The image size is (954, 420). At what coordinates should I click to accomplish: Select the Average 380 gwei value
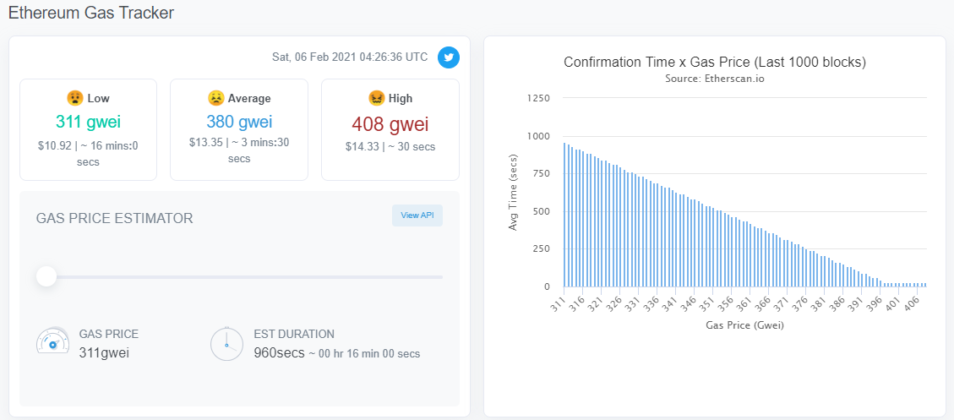pos(239,122)
